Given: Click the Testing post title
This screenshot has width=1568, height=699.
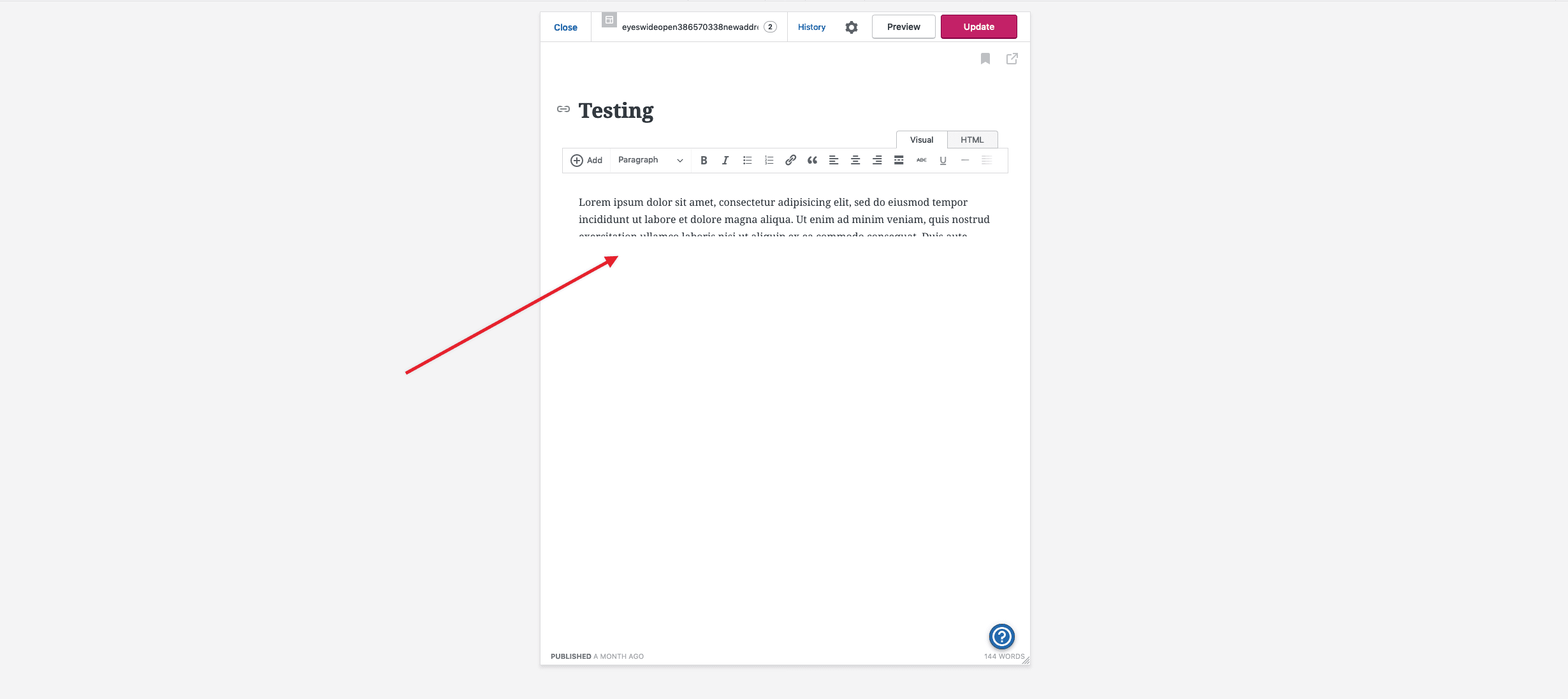Looking at the screenshot, I should coord(615,110).
